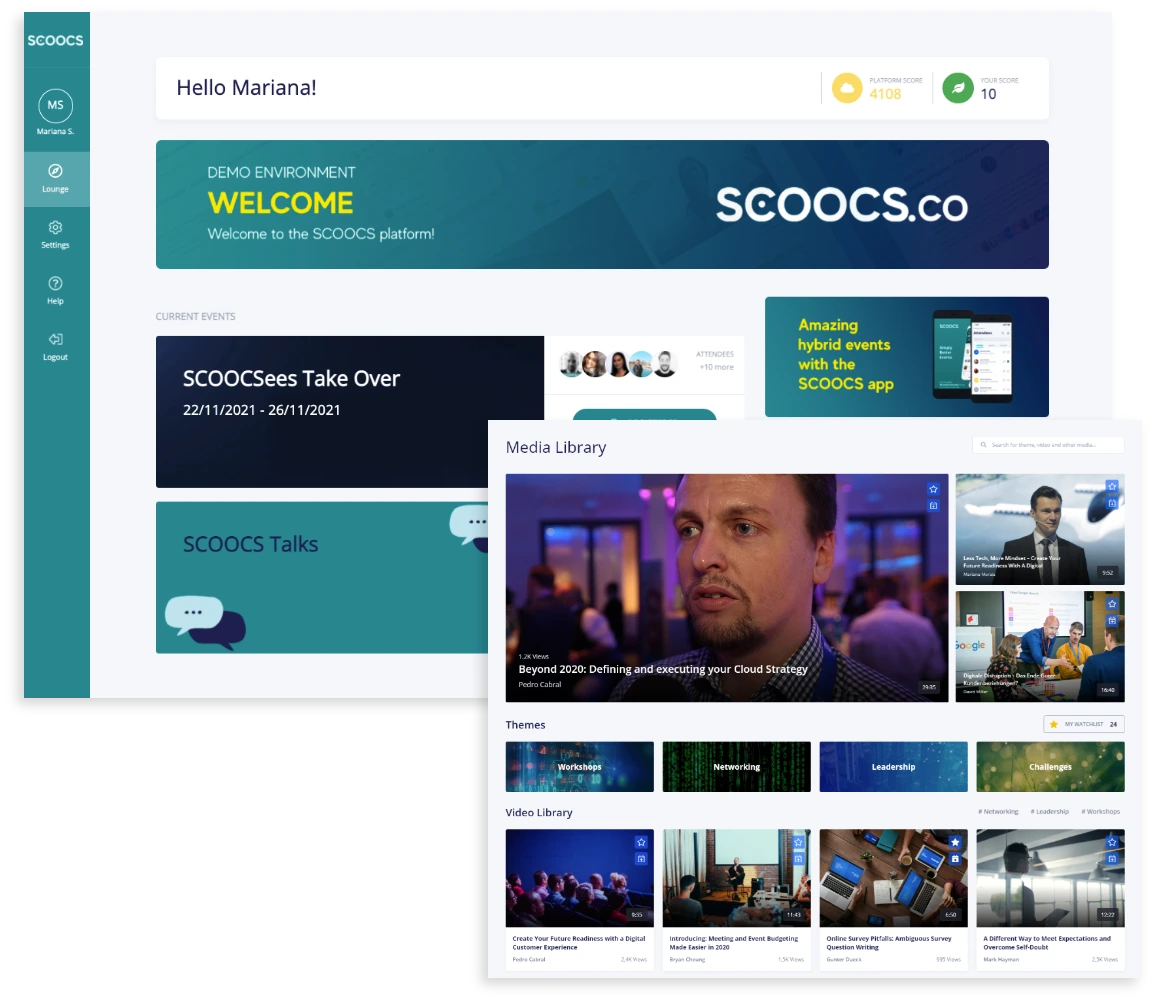This screenshot has width=1154, height=1002.
Task: Open the Leadership theme tile
Action: pyautogui.click(x=893, y=766)
